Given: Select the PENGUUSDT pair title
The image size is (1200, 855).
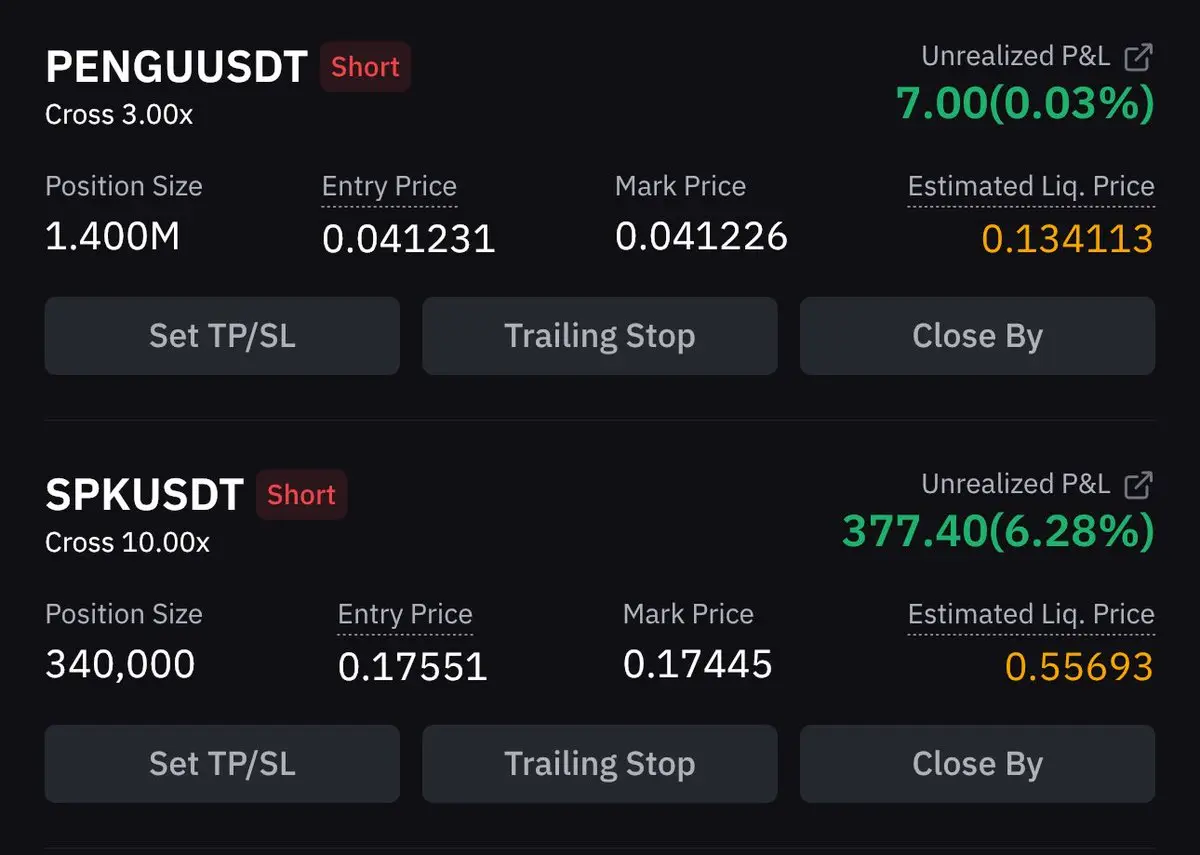Looking at the screenshot, I should [x=176, y=67].
